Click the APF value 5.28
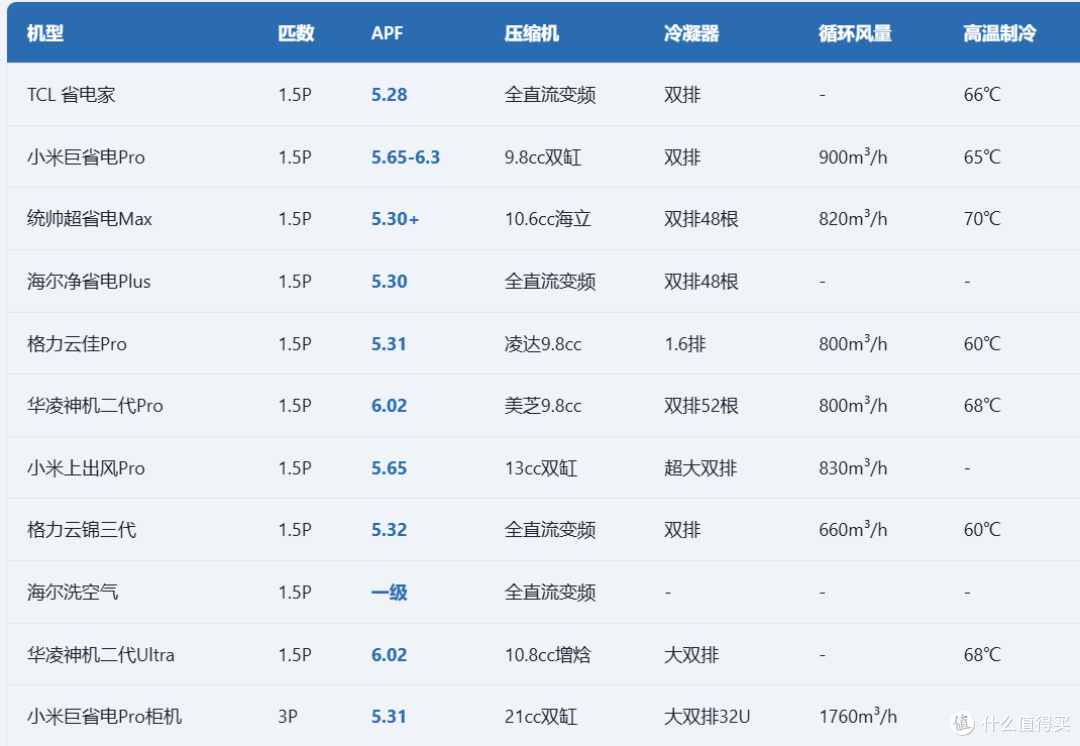Screen dimensions: 1080x746 (389, 94)
